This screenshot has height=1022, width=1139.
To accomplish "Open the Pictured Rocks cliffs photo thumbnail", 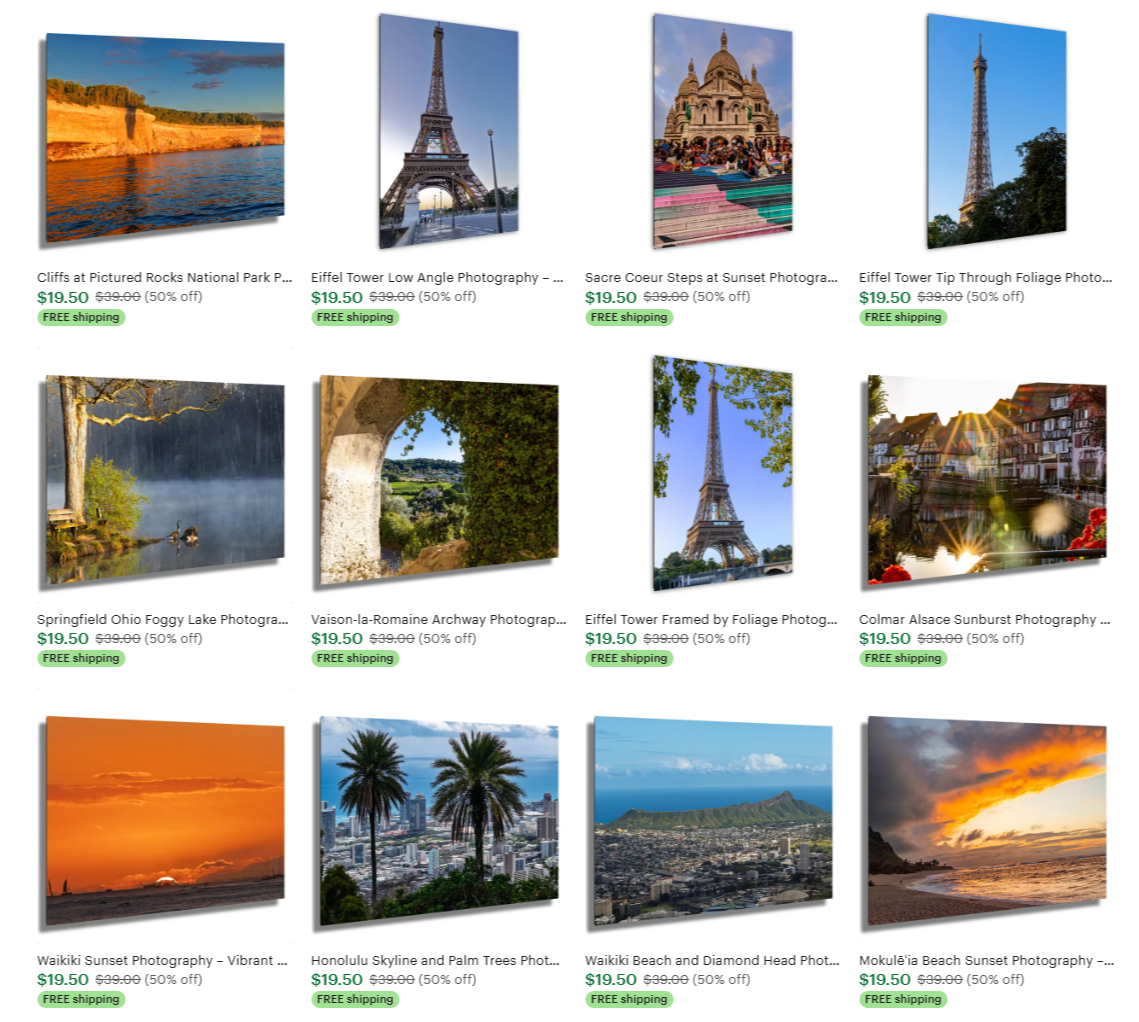I will pyautogui.click(x=165, y=138).
